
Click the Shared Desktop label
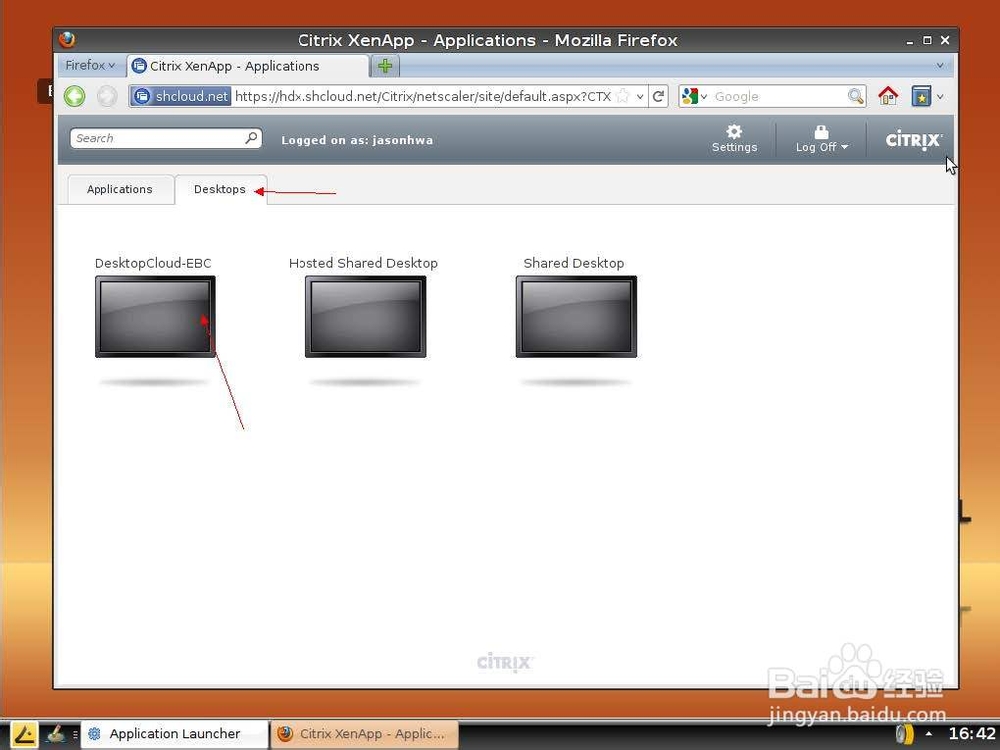tap(574, 263)
